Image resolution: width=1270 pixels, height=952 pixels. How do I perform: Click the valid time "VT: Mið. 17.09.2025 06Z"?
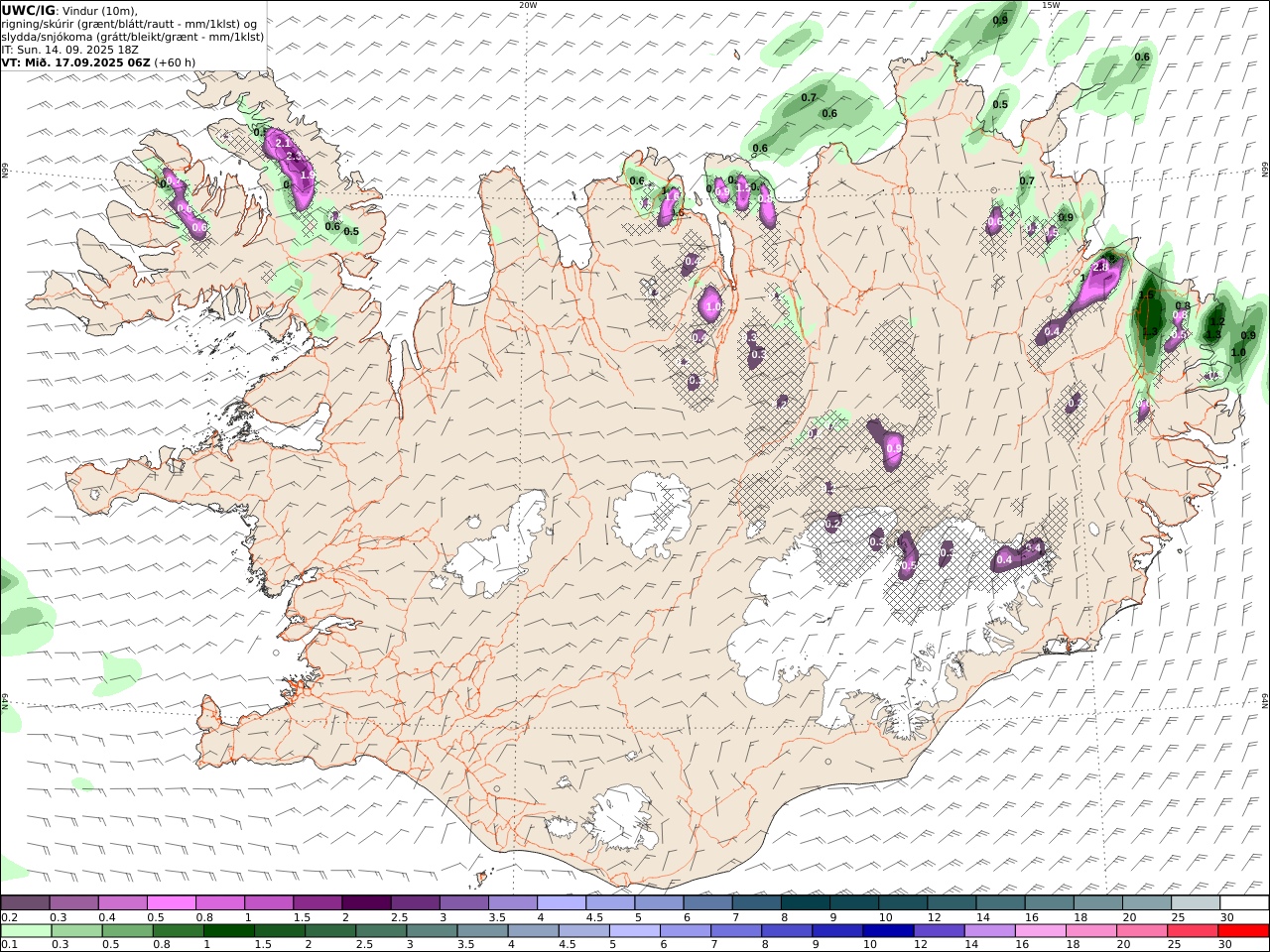click(x=75, y=61)
